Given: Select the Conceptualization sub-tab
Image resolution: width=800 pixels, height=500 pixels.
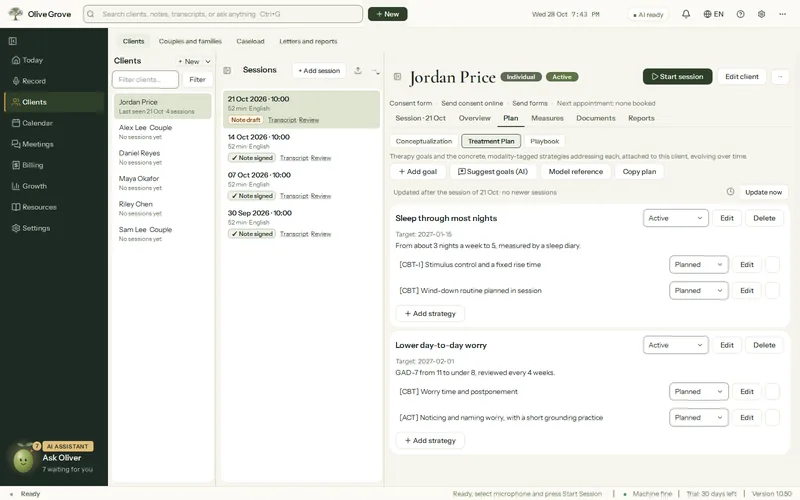Looking at the screenshot, I should [424, 141].
